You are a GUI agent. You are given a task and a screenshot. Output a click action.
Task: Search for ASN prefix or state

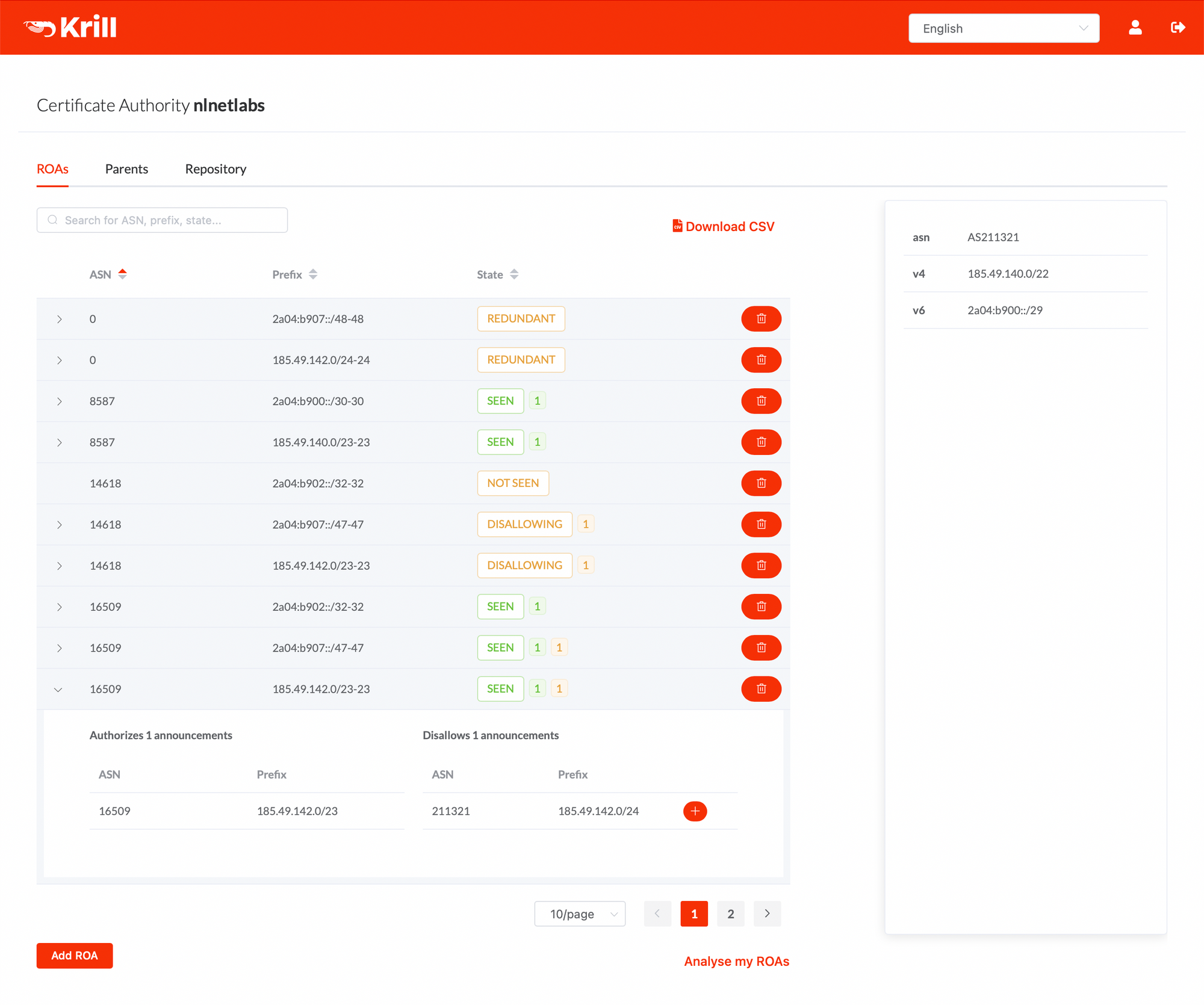(162, 220)
